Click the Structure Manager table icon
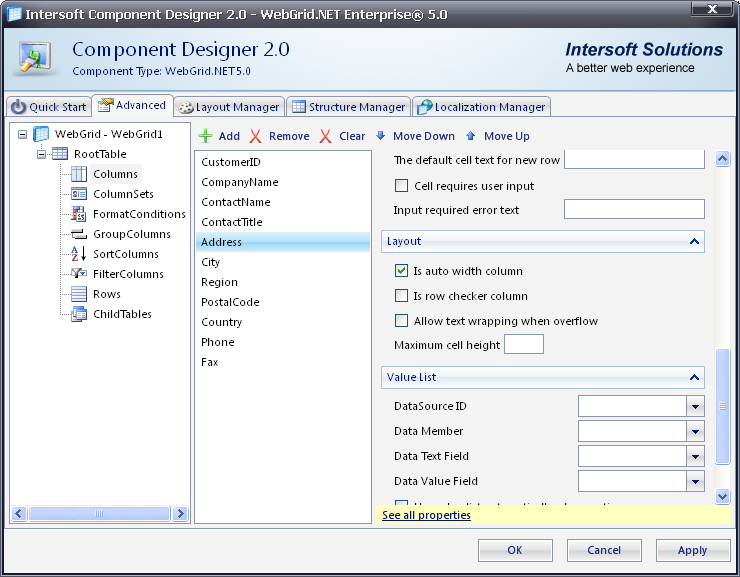740x577 pixels. tap(299, 107)
